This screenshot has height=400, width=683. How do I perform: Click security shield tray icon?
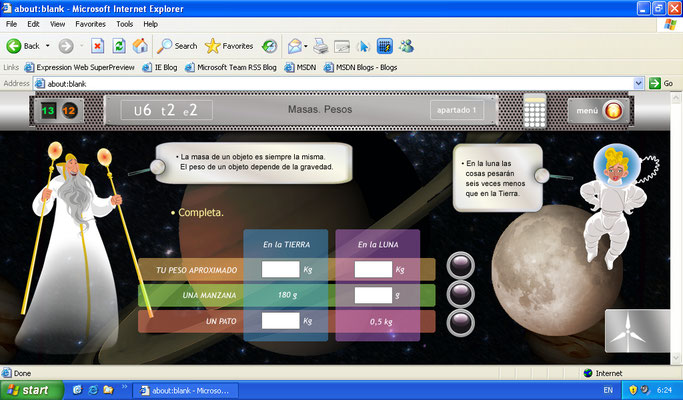(633, 390)
